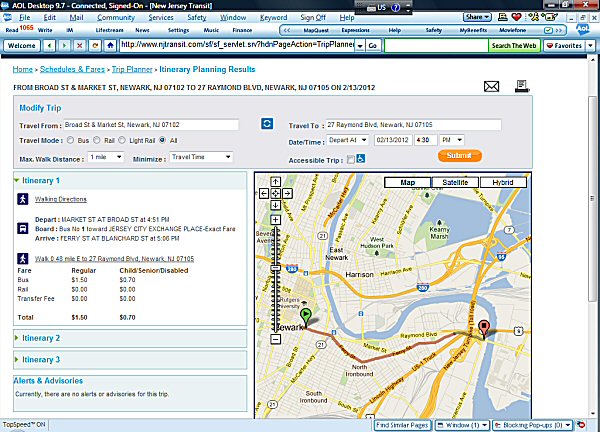Open the Trip Planner breadcrumb link

pyautogui.click(x=132, y=69)
